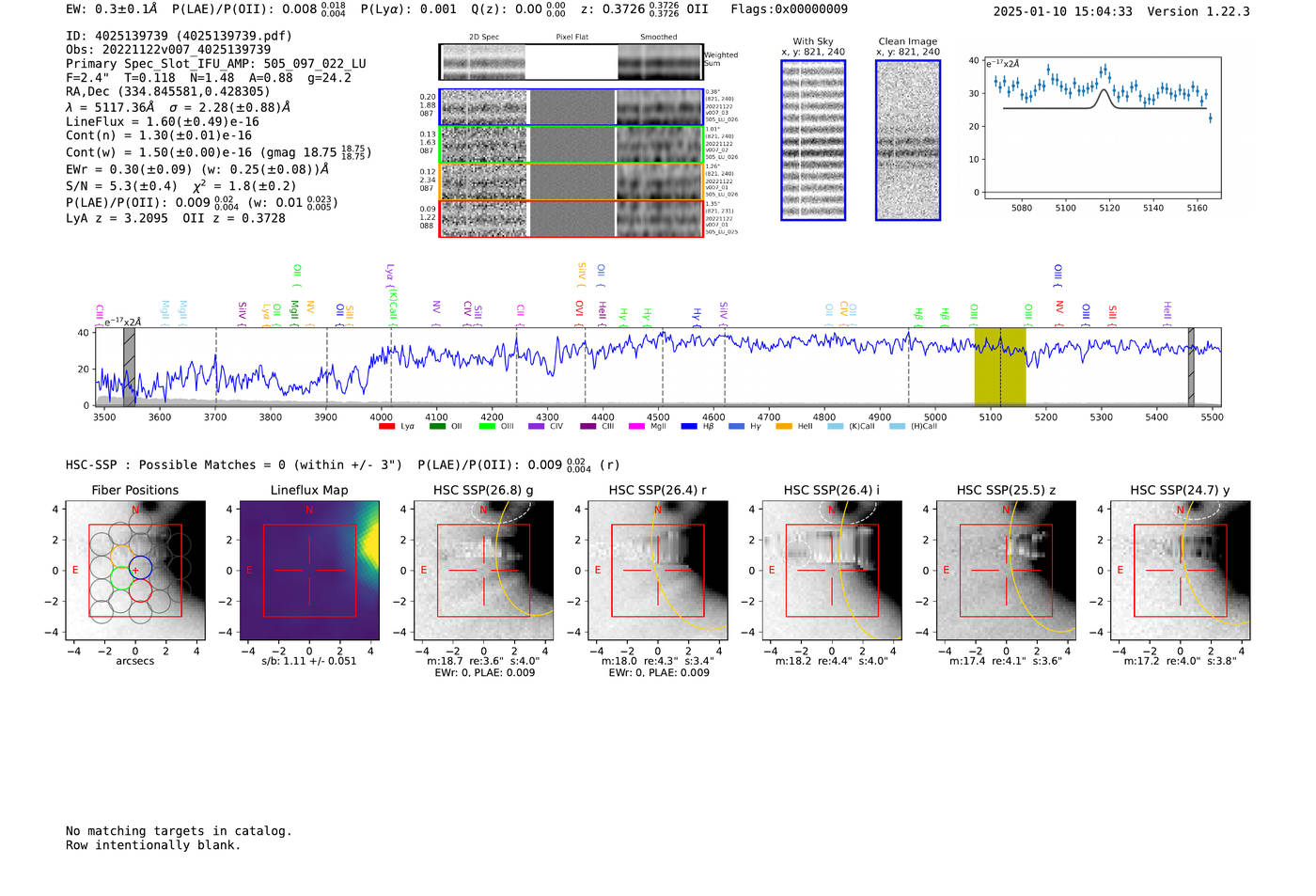Select the blue-bordered 2D fiber spectrum row
The height and width of the screenshot is (896, 1316).
pos(572,107)
